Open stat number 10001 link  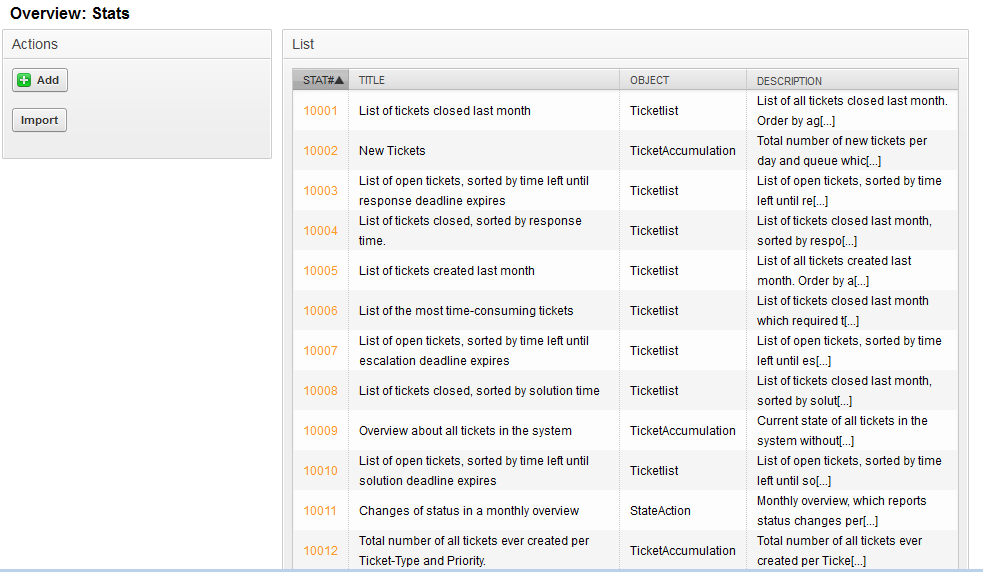click(x=320, y=111)
